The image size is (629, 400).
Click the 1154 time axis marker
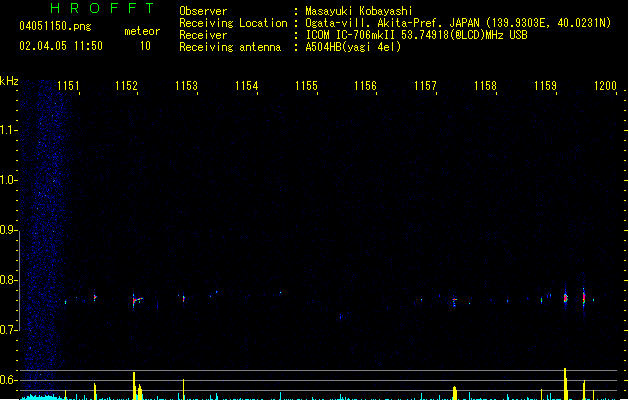(246, 86)
